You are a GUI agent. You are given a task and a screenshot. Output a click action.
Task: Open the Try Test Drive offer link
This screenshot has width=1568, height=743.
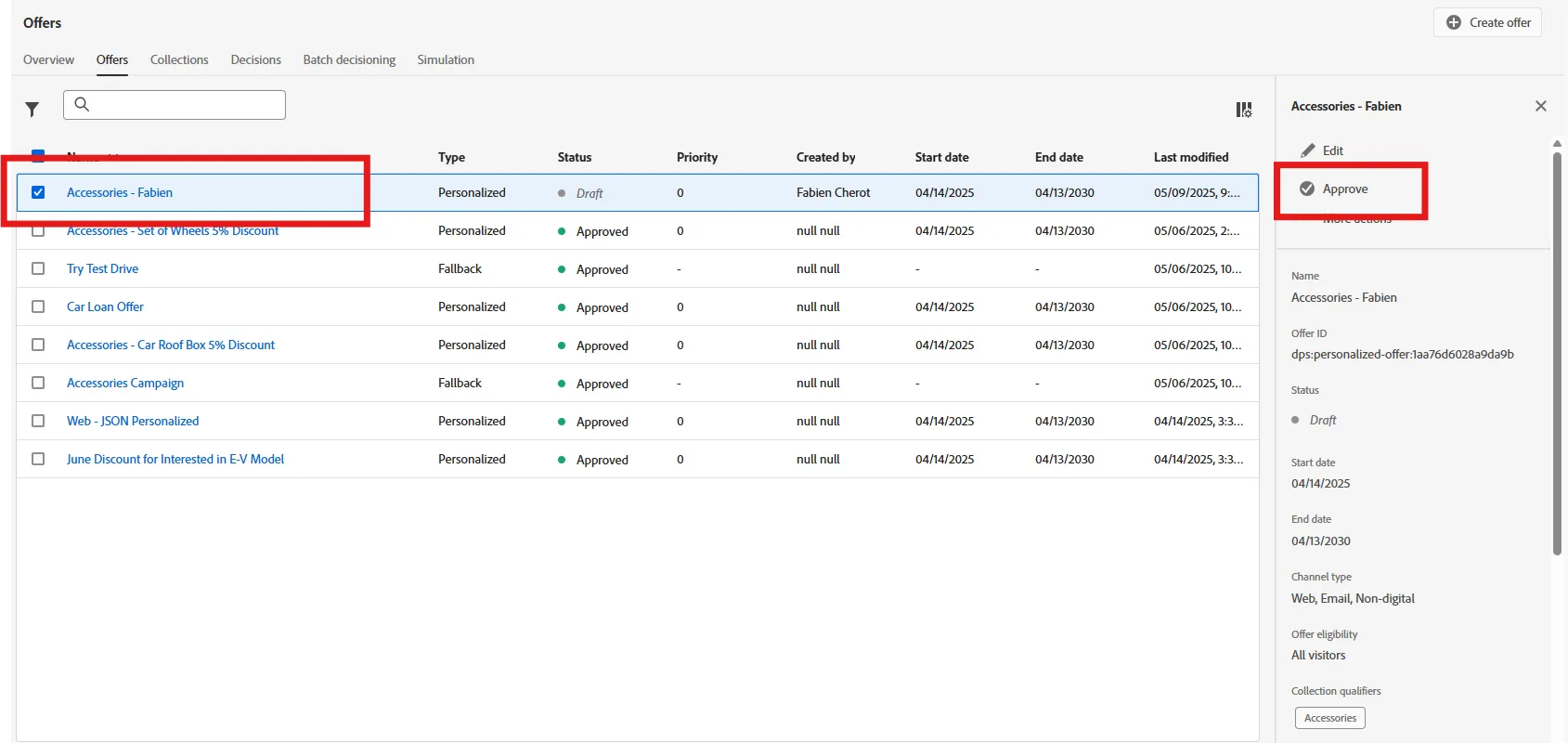102,268
